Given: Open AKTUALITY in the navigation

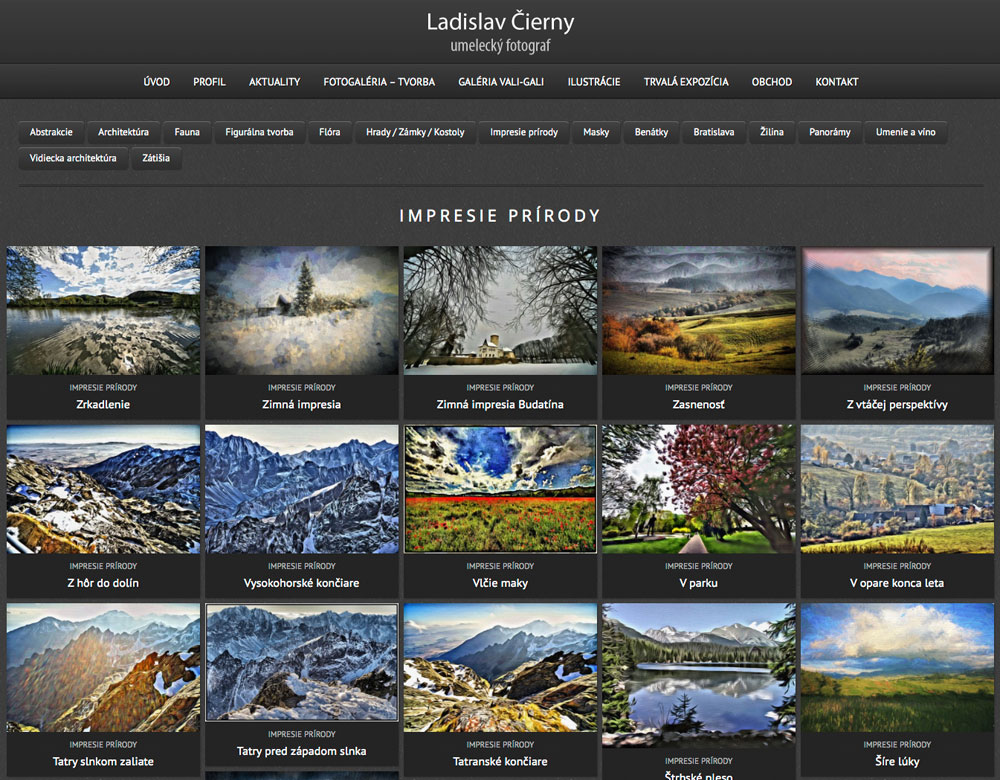Looking at the screenshot, I should click(274, 82).
